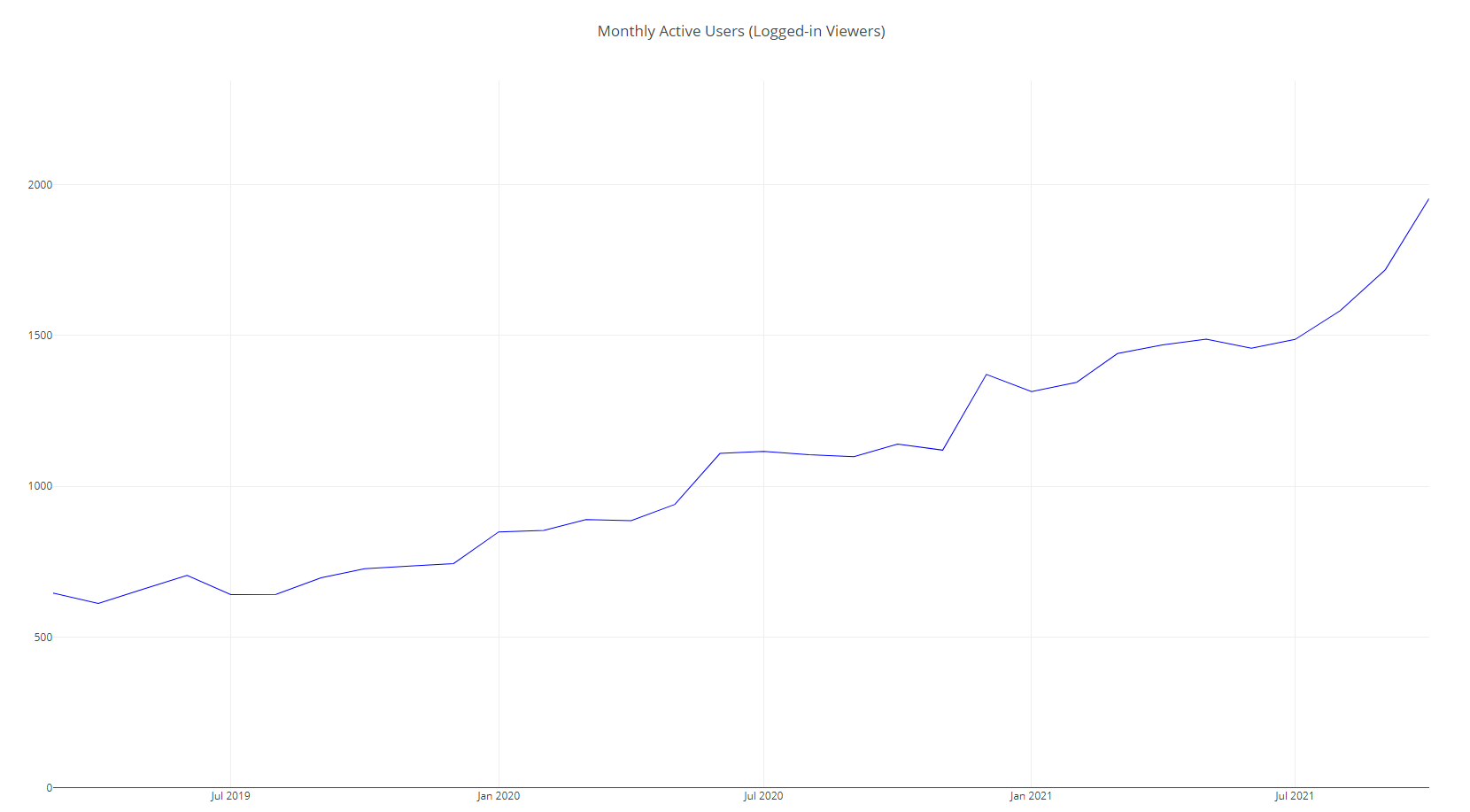Click the 0 y-axis tick label

pyautogui.click(x=50, y=787)
